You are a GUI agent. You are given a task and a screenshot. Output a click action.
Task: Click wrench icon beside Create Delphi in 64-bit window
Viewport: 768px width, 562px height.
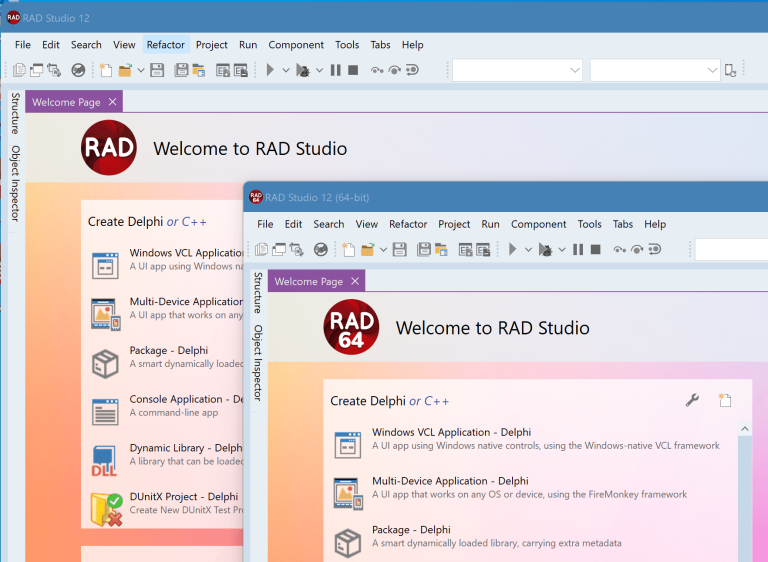click(692, 400)
